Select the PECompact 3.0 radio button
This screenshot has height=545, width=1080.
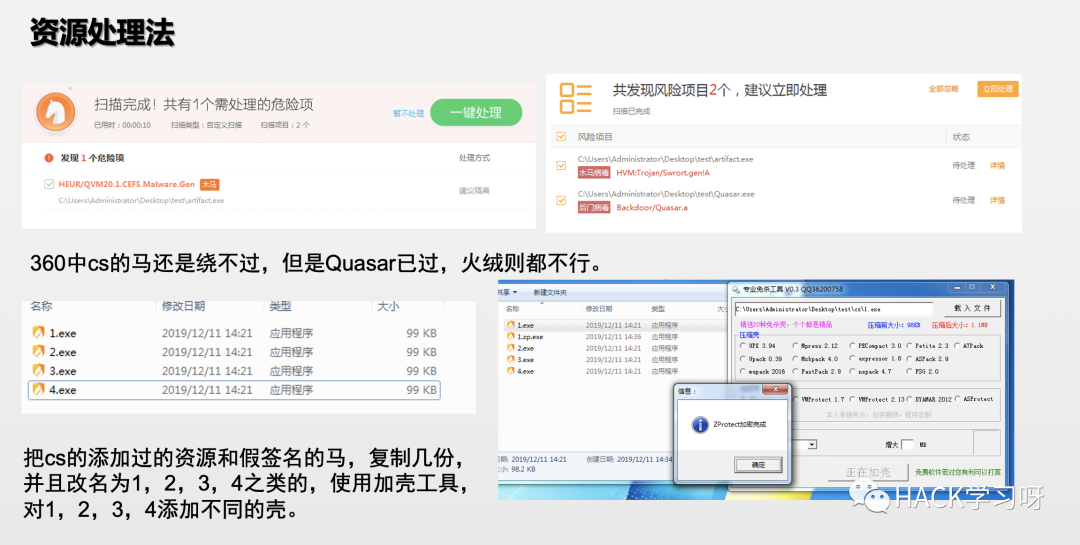[852, 345]
